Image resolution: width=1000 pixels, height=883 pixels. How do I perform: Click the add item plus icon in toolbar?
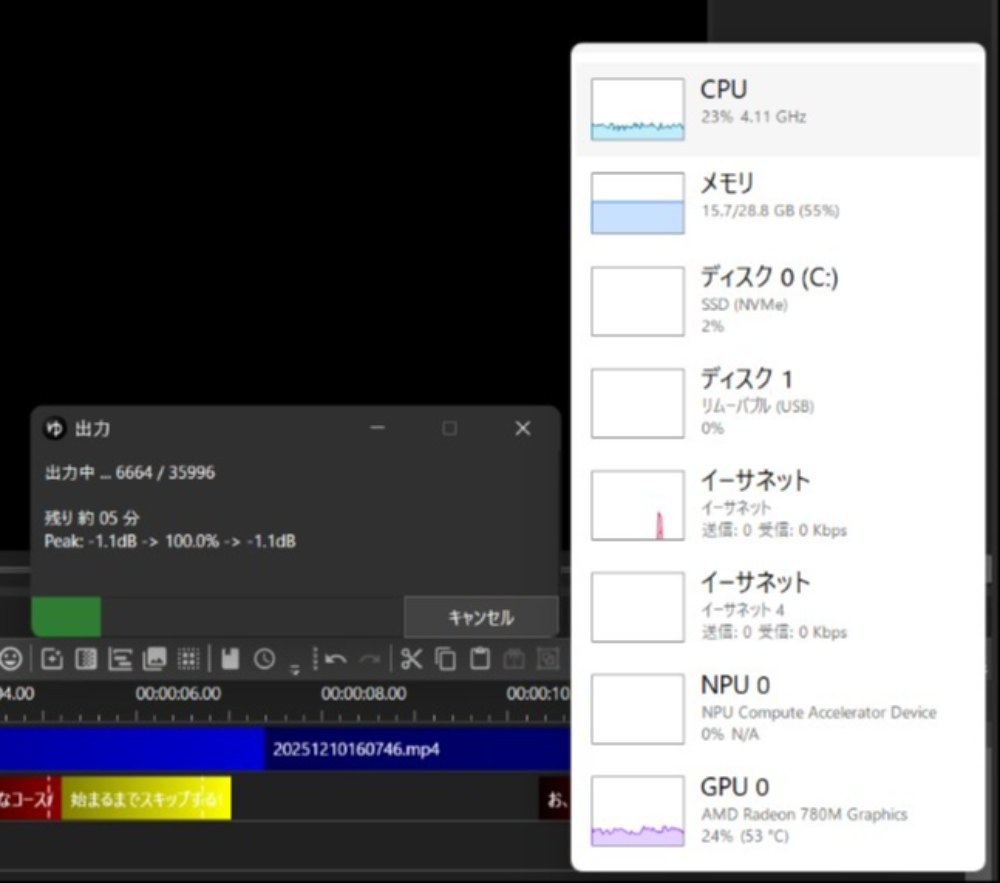click(x=52, y=659)
